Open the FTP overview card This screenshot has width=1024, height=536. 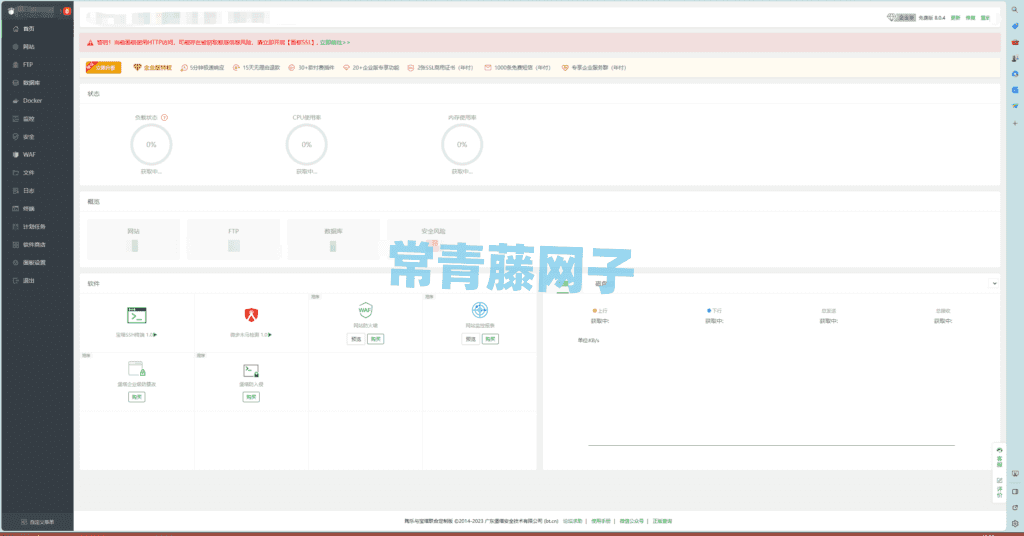pos(233,240)
